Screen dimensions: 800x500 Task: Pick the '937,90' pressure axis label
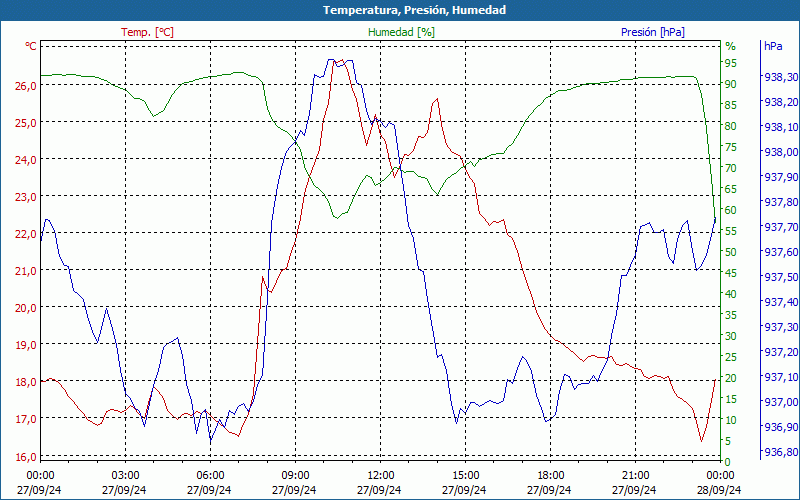point(781,177)
